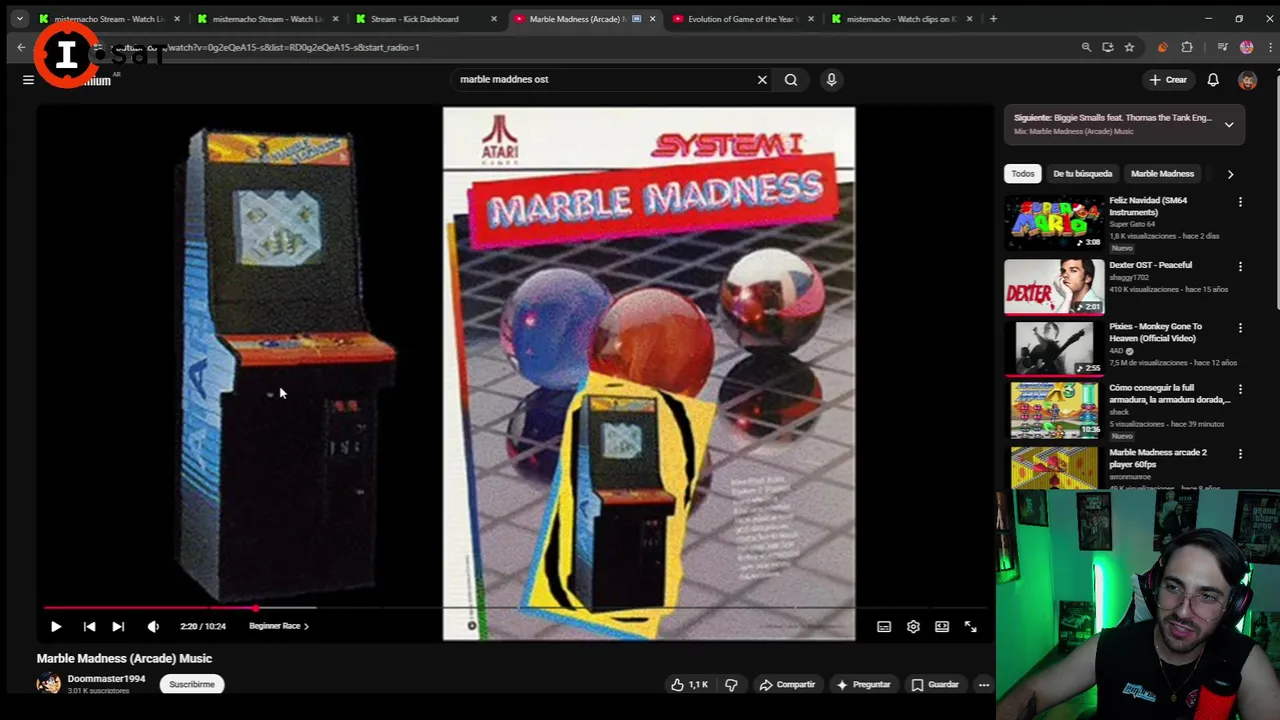Viewport: 1280px width, 720px height.
Task: Seek on the red video progress bar
Action: [x=515, y=607]
